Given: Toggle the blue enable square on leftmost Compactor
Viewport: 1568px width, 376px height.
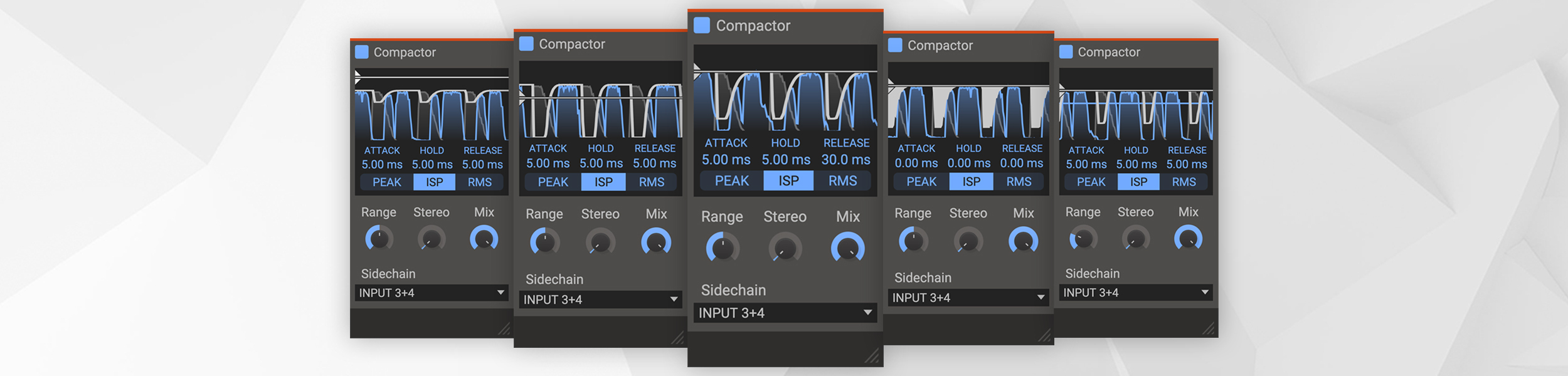Looking at the screenshot, I should pyautogui.click(x=362, y=52).
